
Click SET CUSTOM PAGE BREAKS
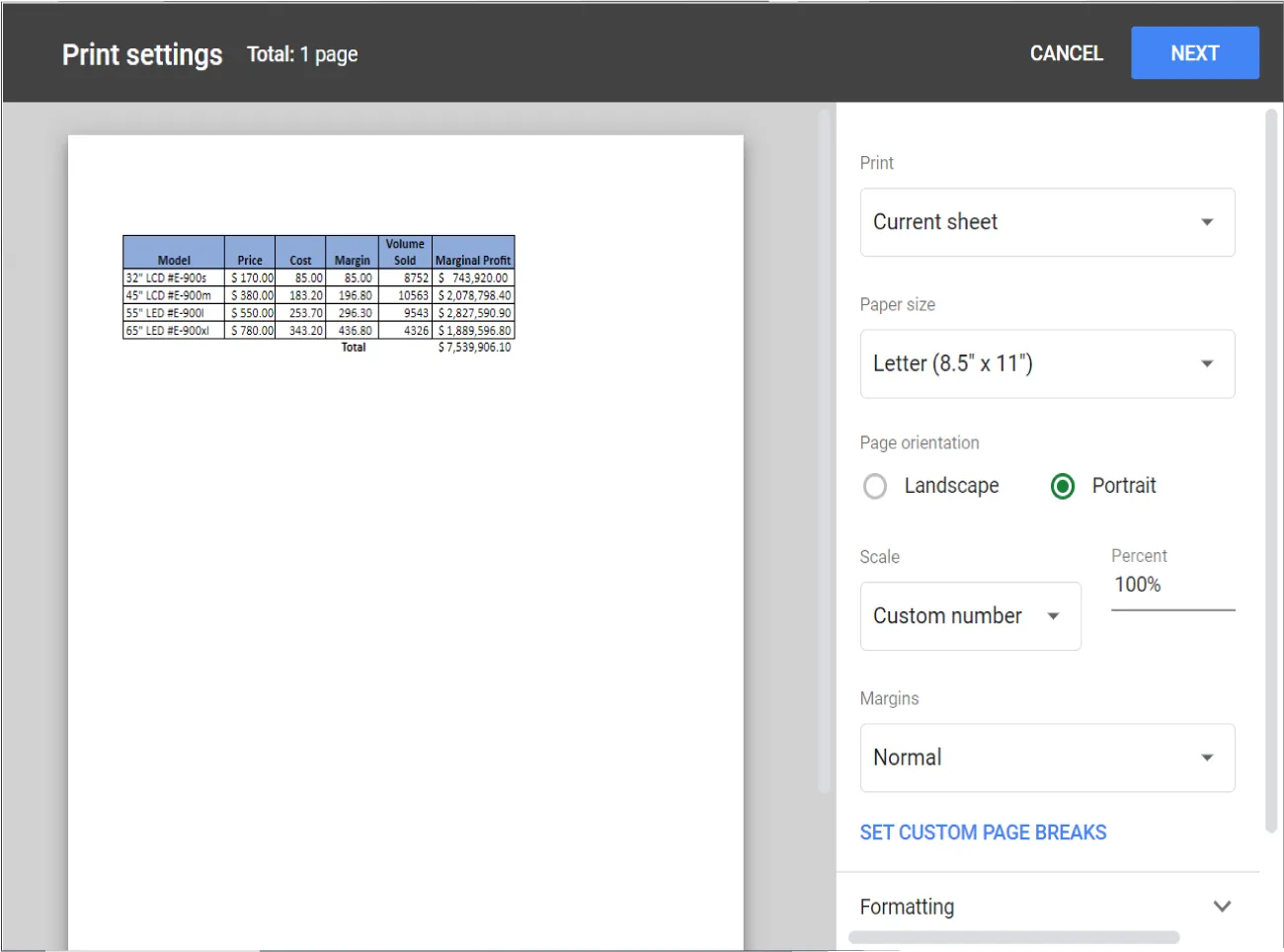coord(983,832)
